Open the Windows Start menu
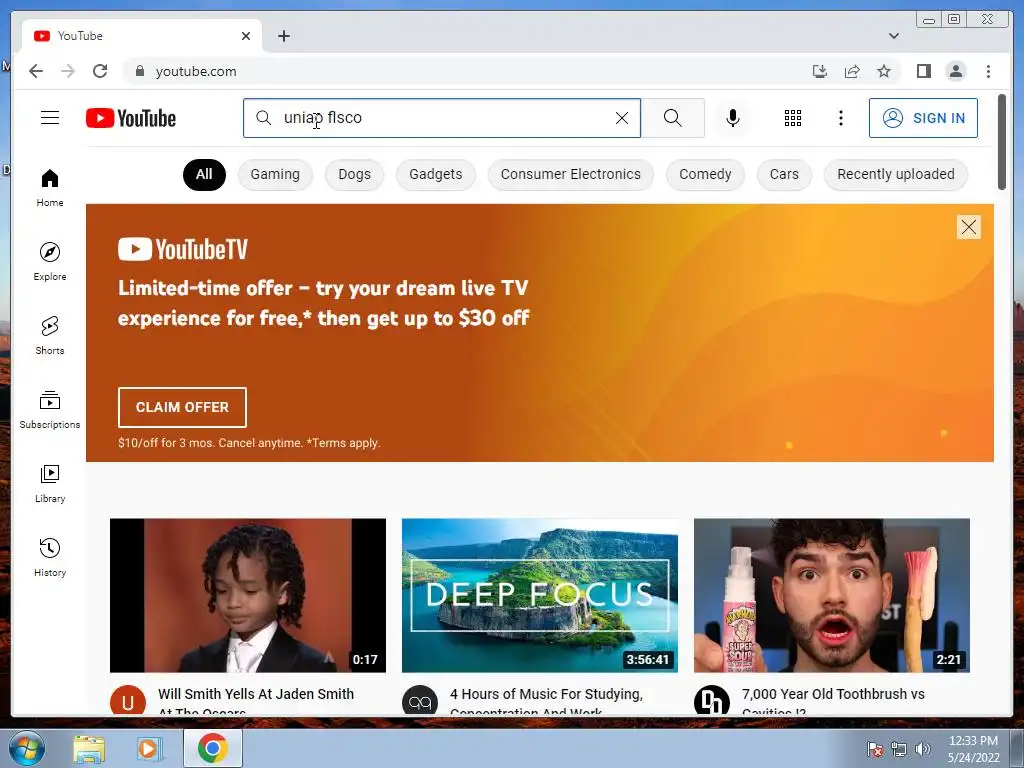 [26, 748]
